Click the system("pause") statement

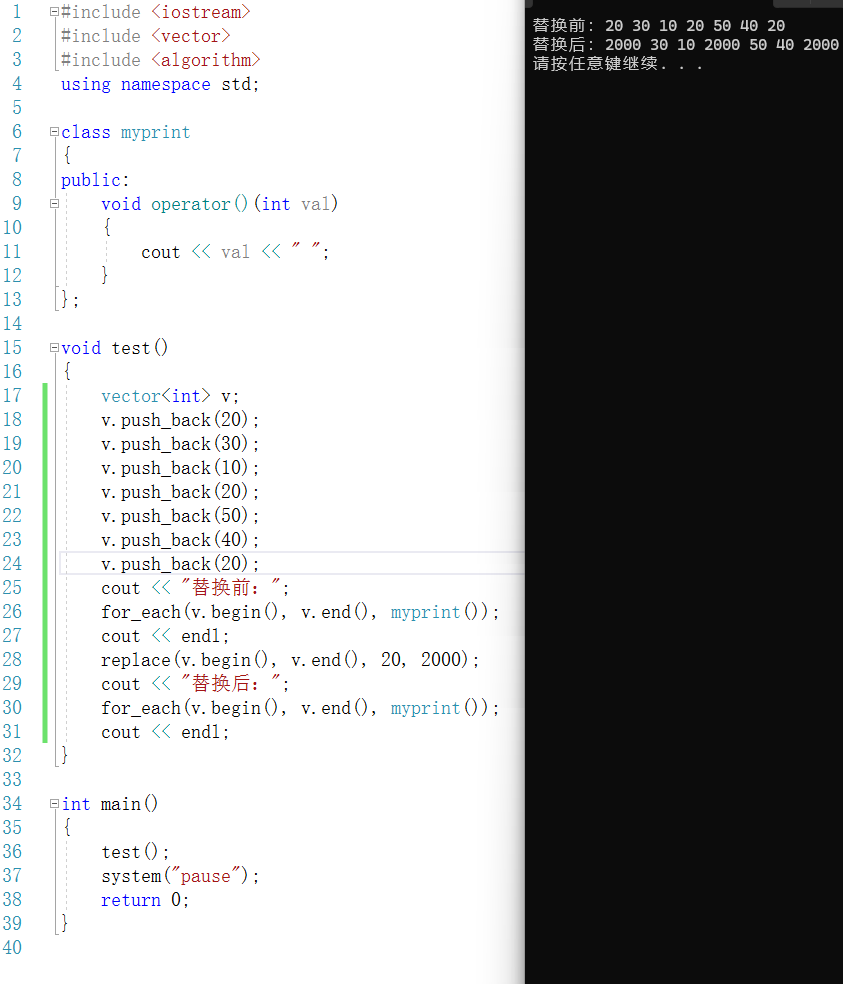coord(180,876)
